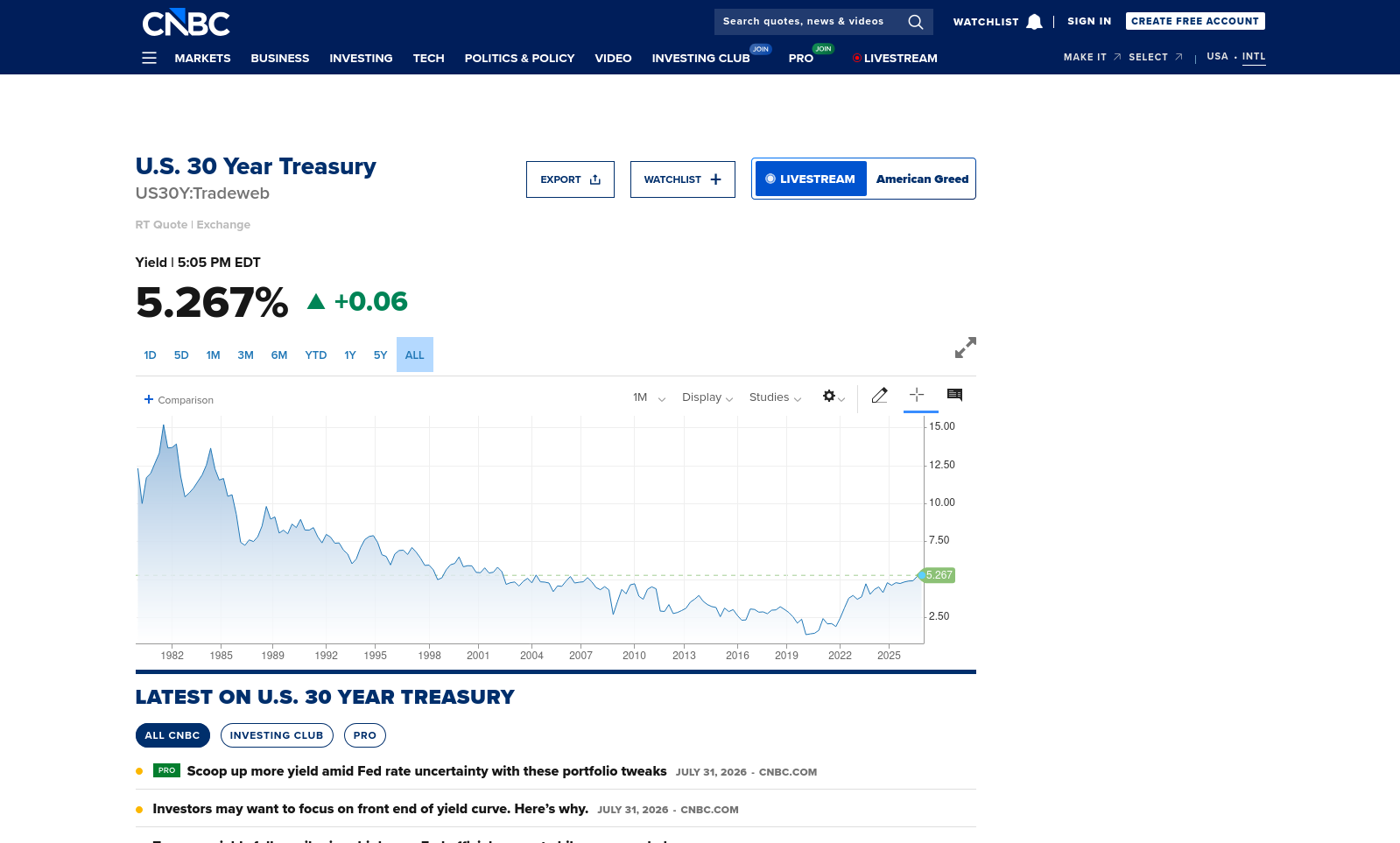The height and width of the screenshot is (843, 1400).
Task: Open Livestream from the quote header
Action: (x=811, y=179)
